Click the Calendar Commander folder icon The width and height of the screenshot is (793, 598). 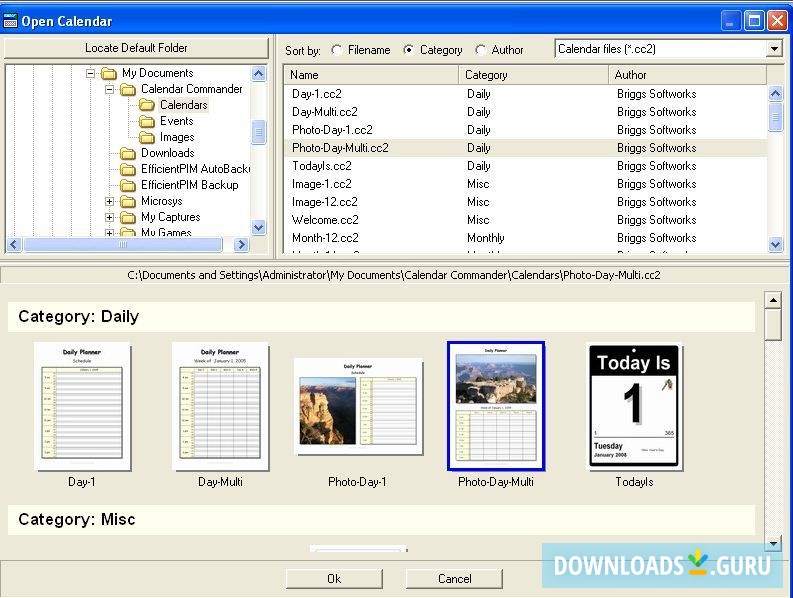pos(128,90)
